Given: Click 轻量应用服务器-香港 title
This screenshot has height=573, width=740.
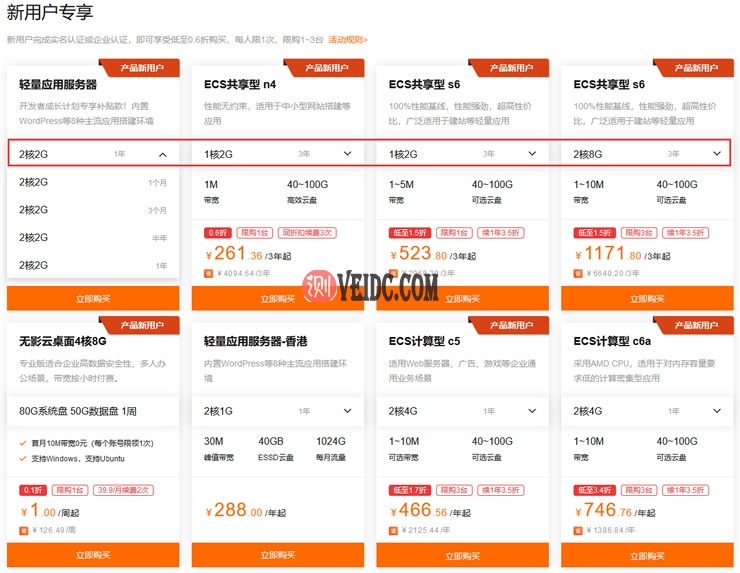Looking at the screenshot, I should point(255,341).
